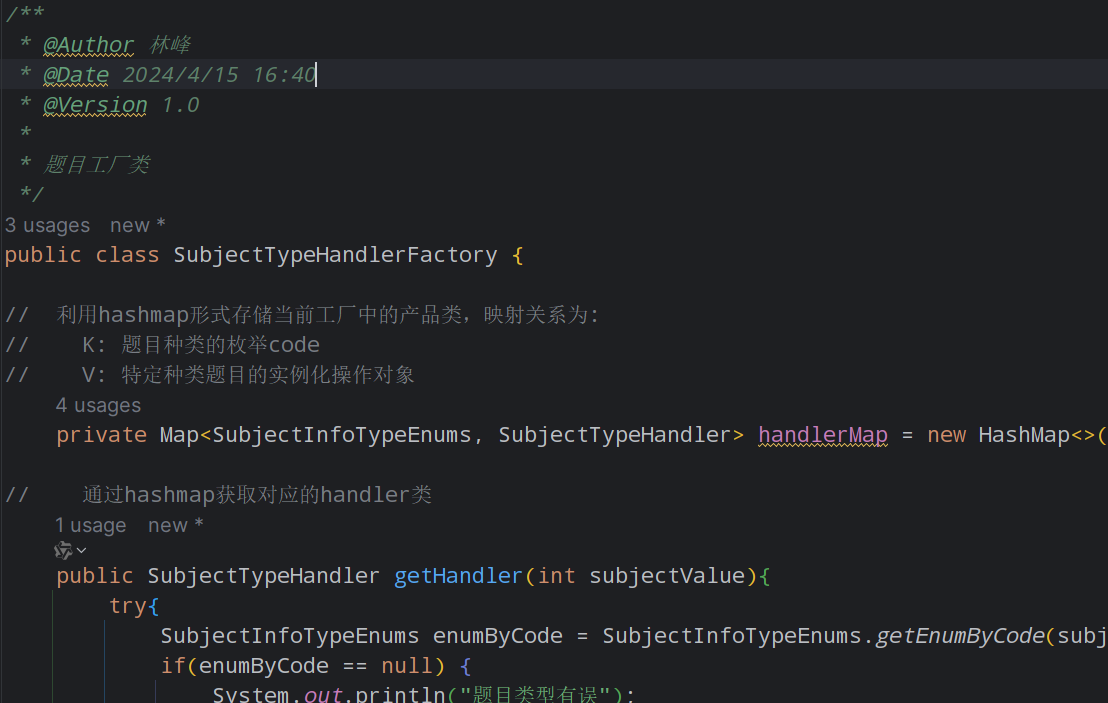The height and width of the screenshot is (703, 1108).
Task: Click the SubjectInfoTypeEnums type name
Action: [289, 635]
